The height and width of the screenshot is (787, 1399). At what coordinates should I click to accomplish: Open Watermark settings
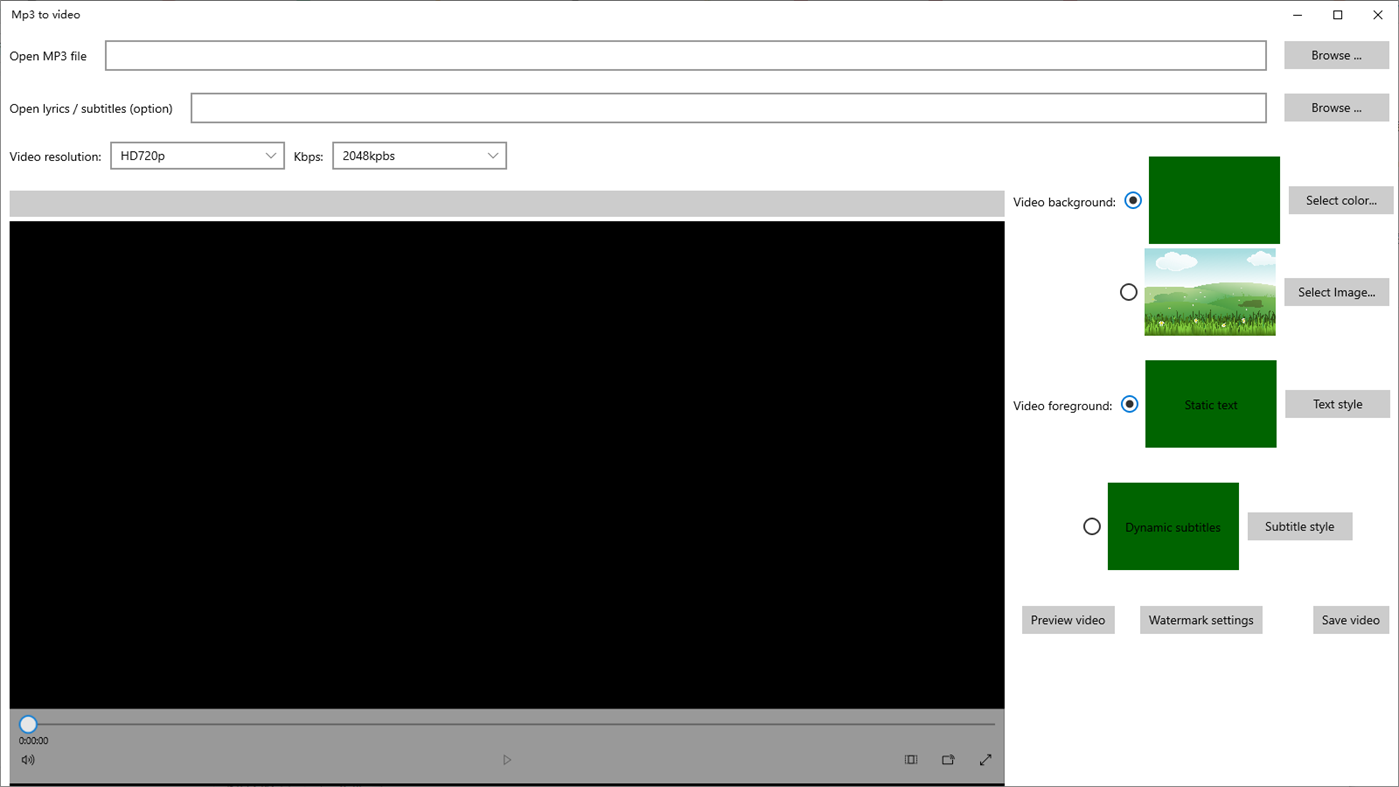1200,619
